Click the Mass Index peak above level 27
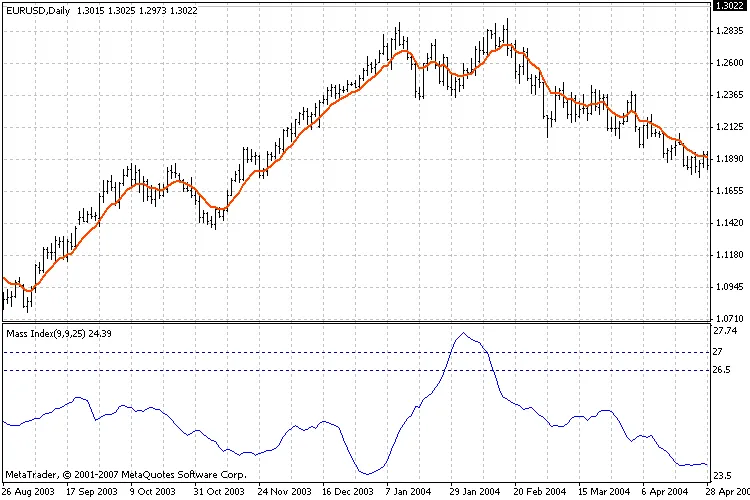Screen dimensions: 750x500 (462, 334)
